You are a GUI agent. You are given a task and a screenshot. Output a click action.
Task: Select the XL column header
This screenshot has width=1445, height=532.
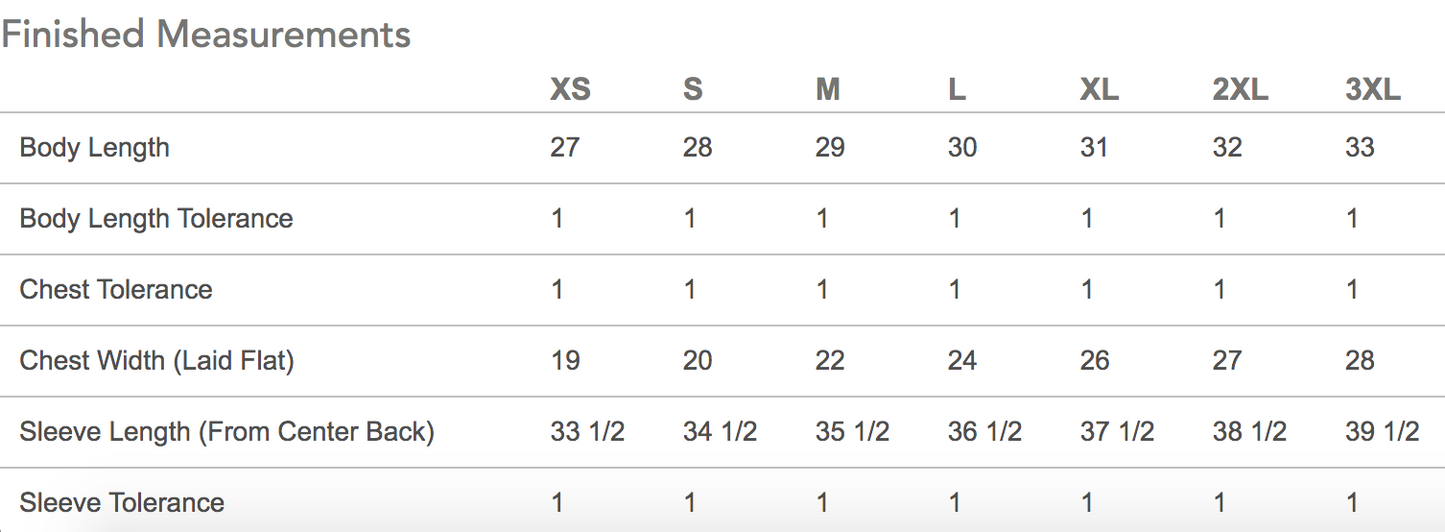coord(1099,90)
